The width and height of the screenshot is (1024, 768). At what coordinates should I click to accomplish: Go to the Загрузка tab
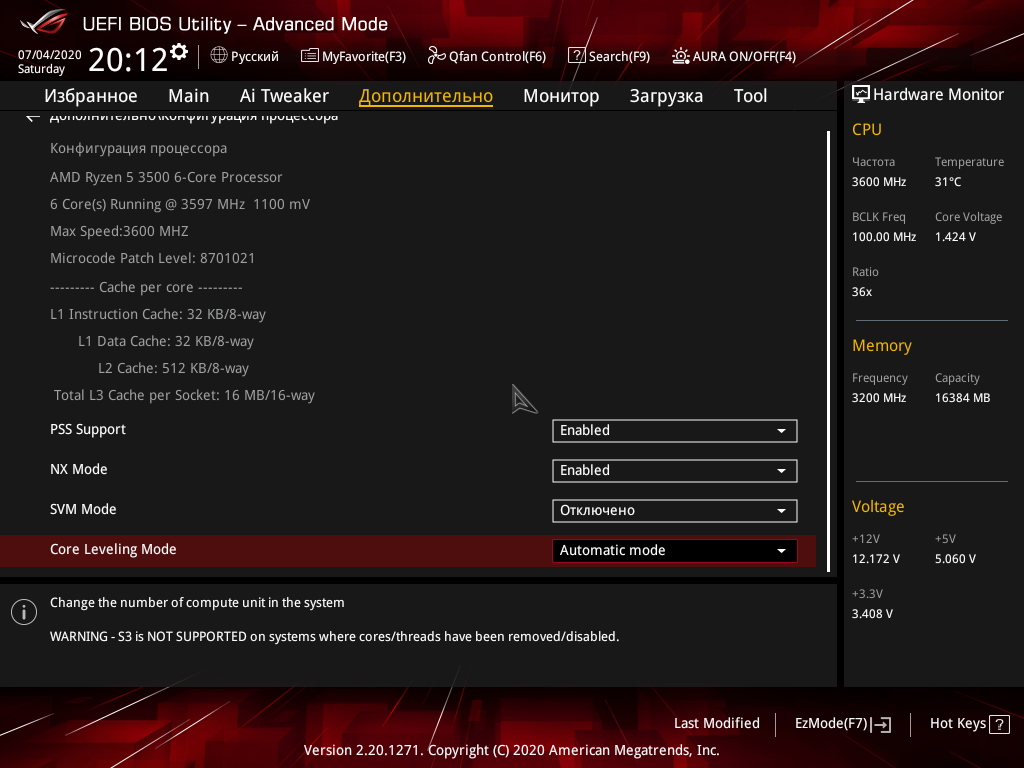pyautogui.click(x=666, y=96)
